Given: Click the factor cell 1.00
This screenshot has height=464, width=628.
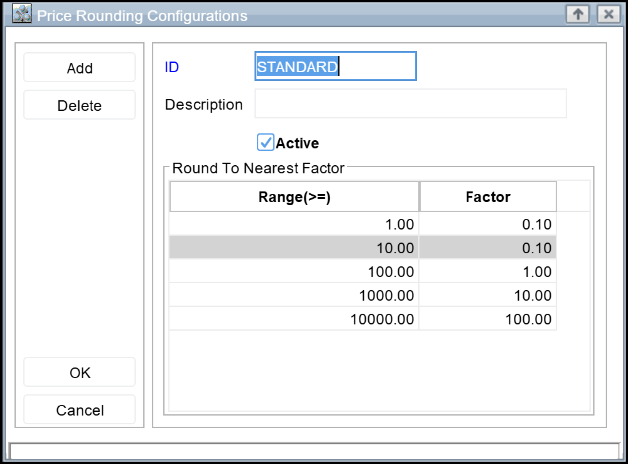Looking at the screenshot, I should (x=488, y=271).
